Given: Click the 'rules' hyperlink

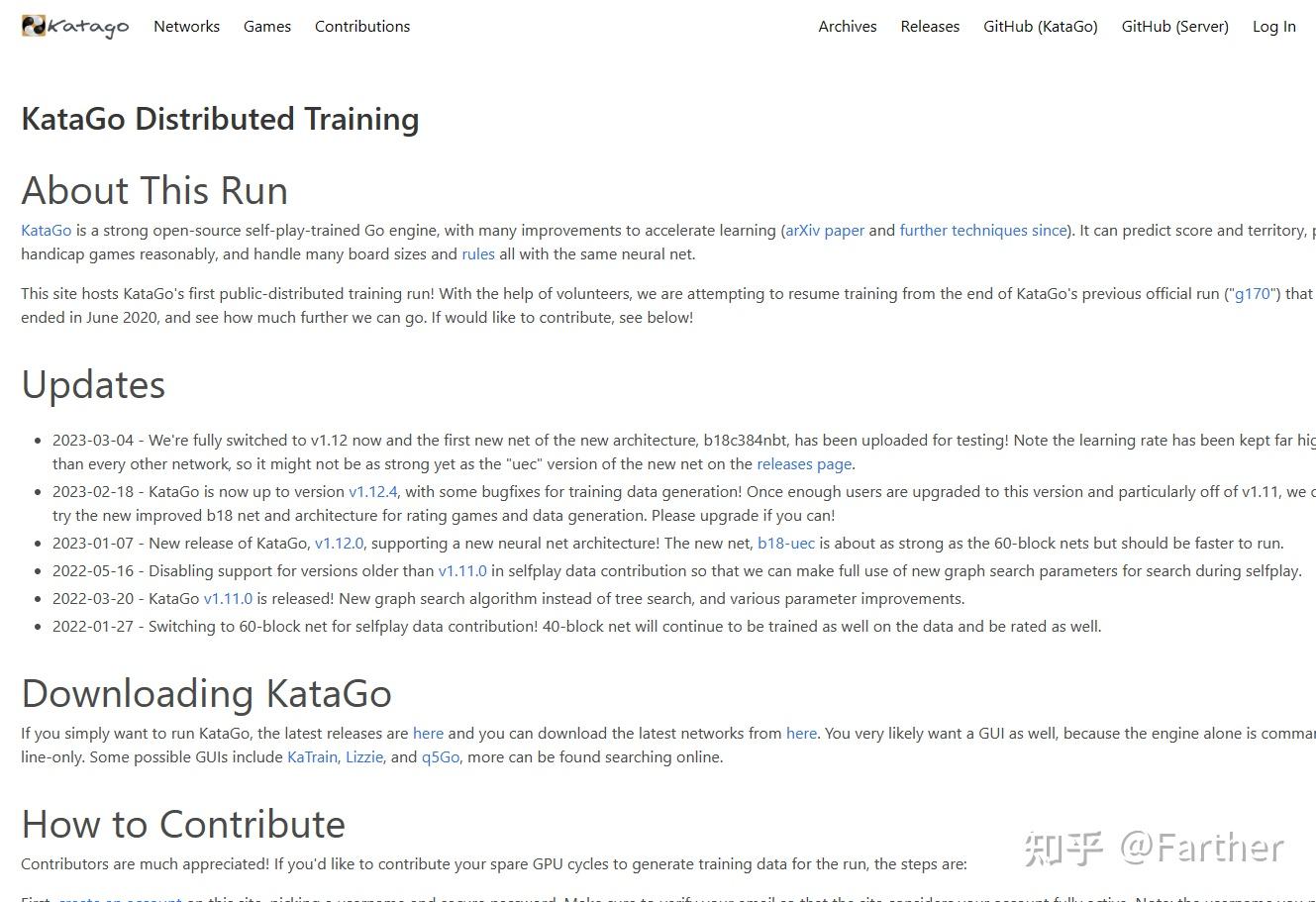Looking at the screenshot, I should (478, 253).
